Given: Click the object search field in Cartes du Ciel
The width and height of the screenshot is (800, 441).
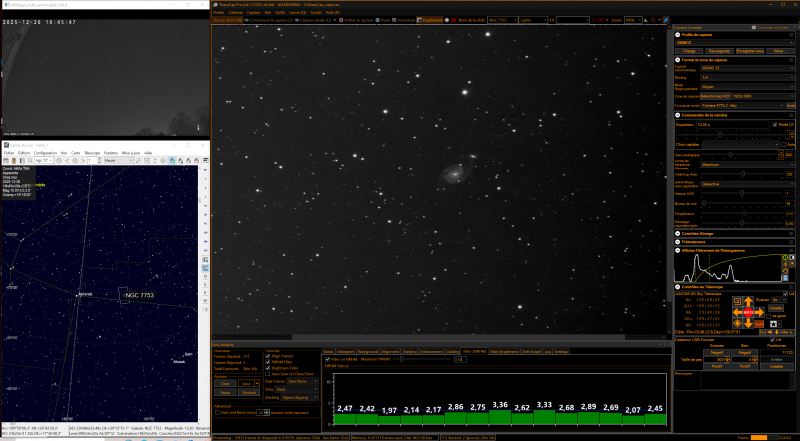Looking at the screenshot, I should tap(43, 160).
